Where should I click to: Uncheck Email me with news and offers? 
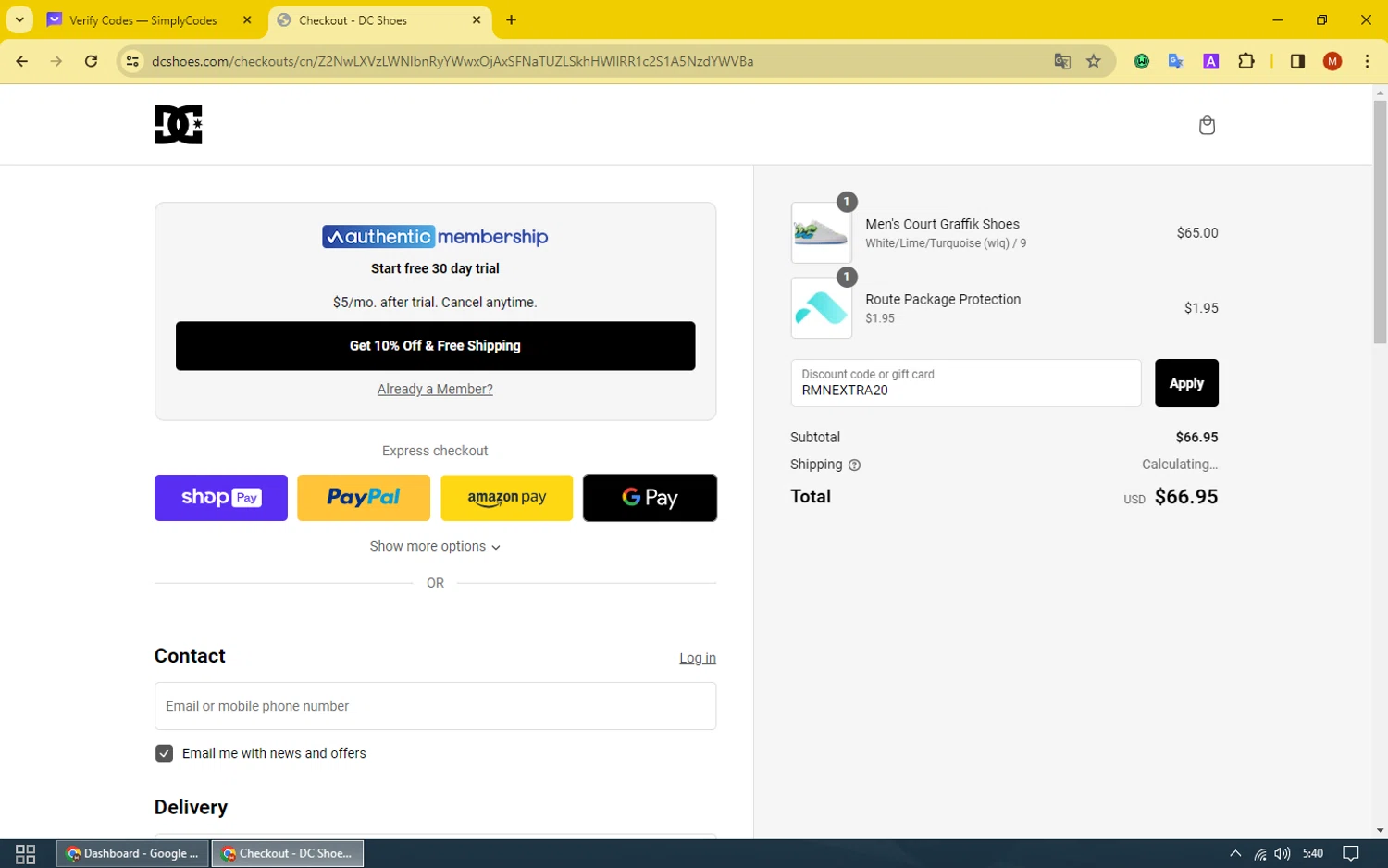(x=165, y=753)
